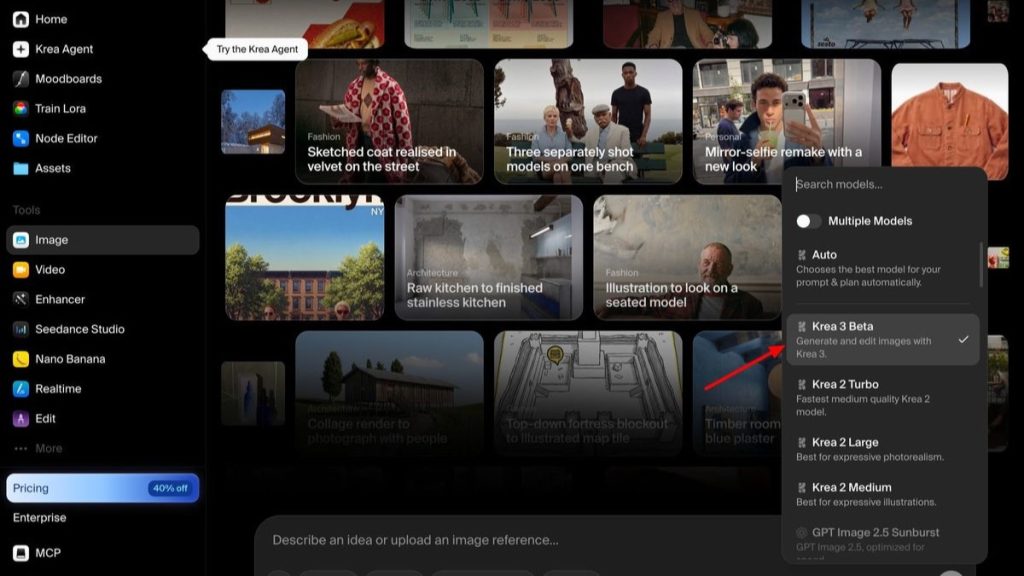Click 'Chooses the best model' description

click(x=868, y=276)
